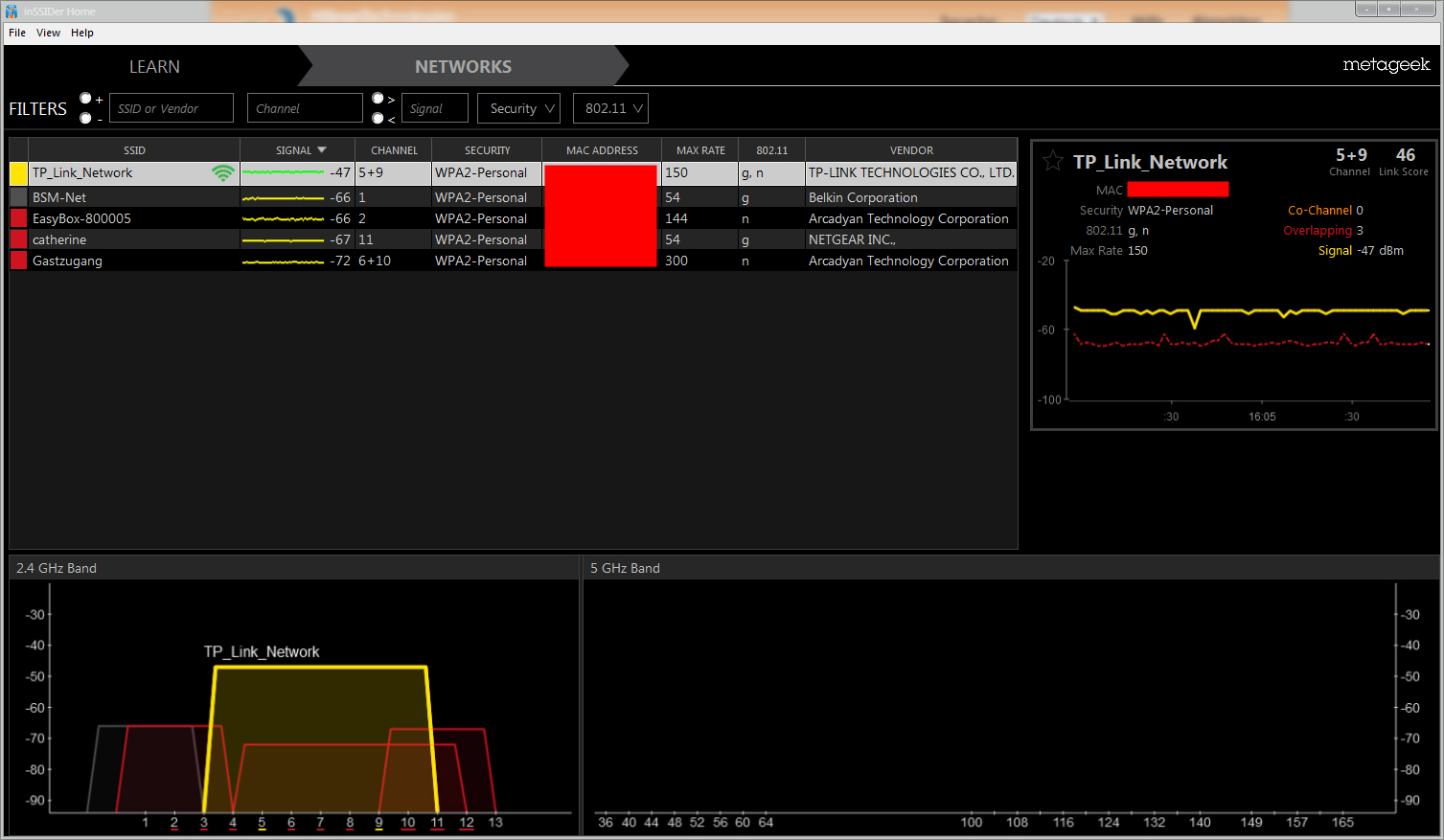Switch to the LEARN tab
The width and height of the screenshot is (1444, 840).
[x=154, y=67]
